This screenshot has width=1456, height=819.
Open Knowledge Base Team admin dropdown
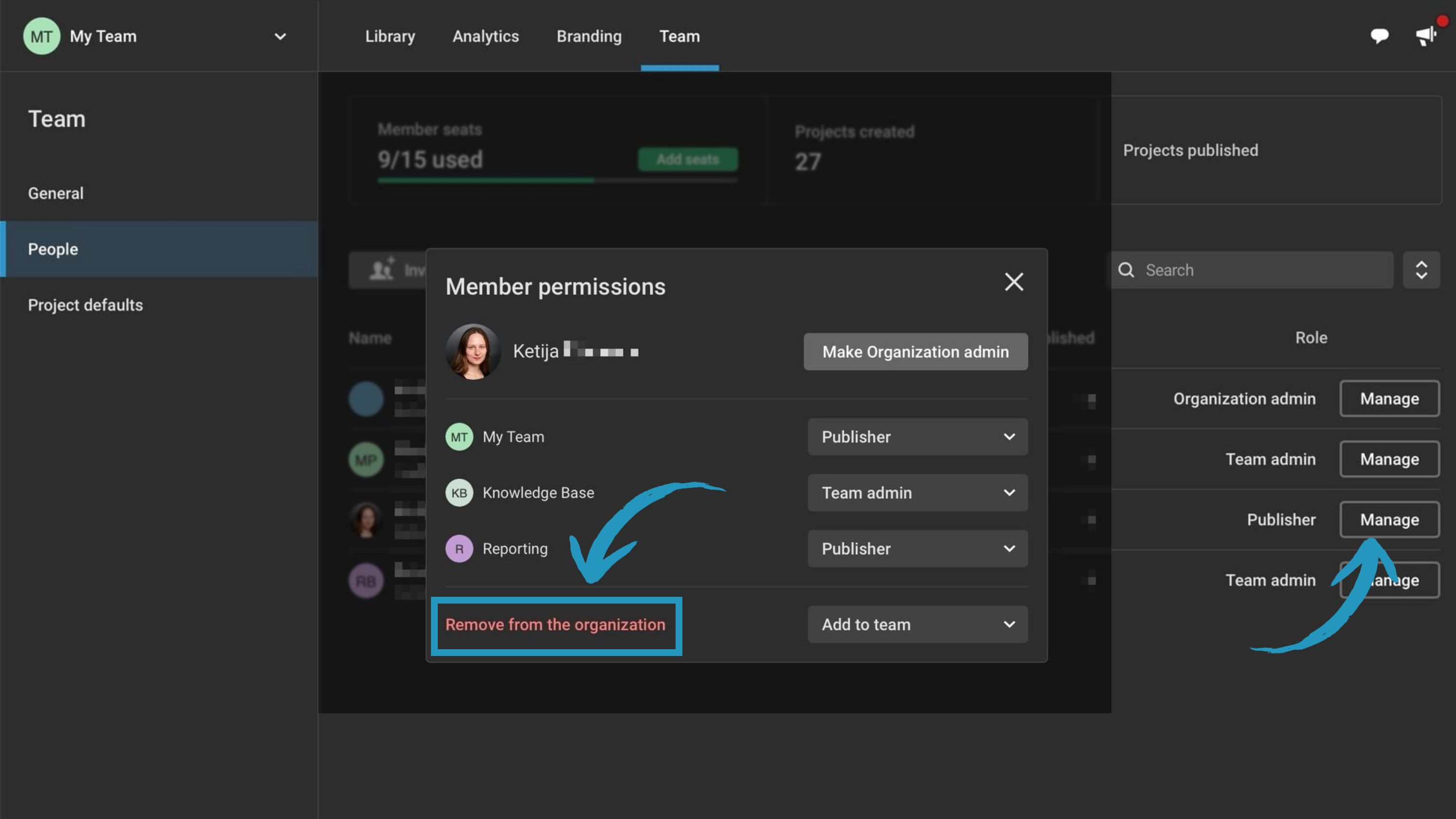[x=917, y=493]
